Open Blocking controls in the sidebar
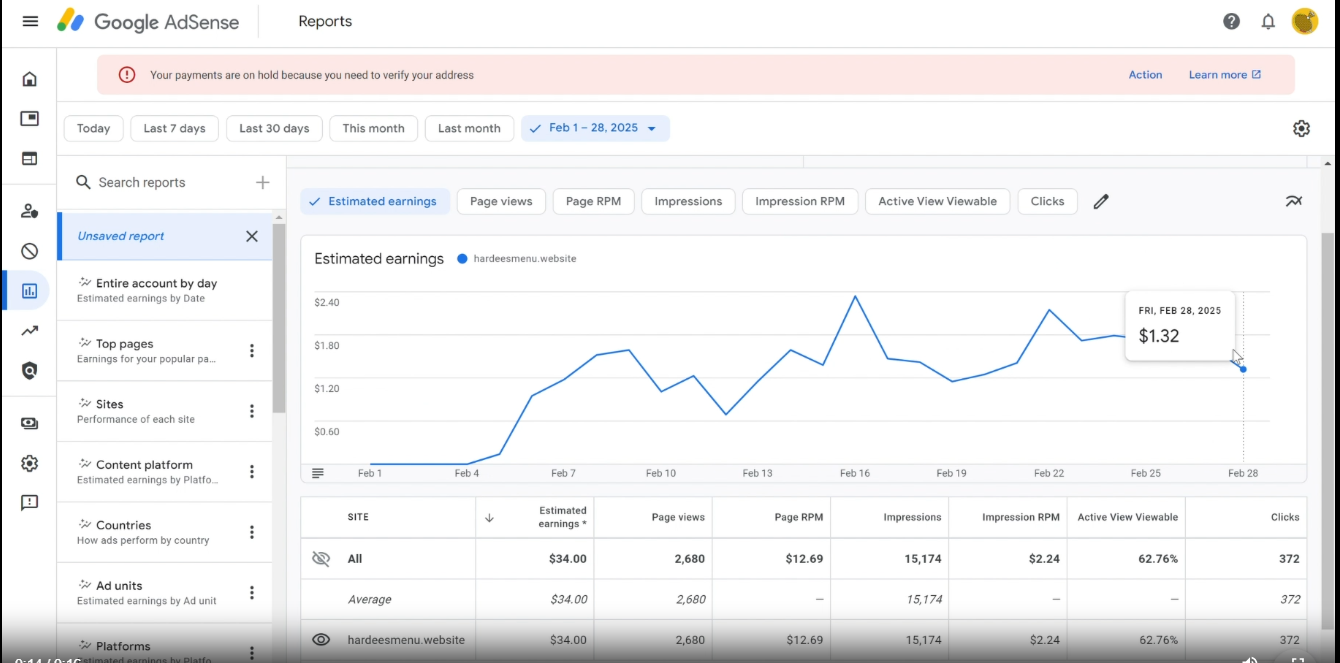Image resolution: width=1340 pixels, height=663 pixels. [30, 251]
